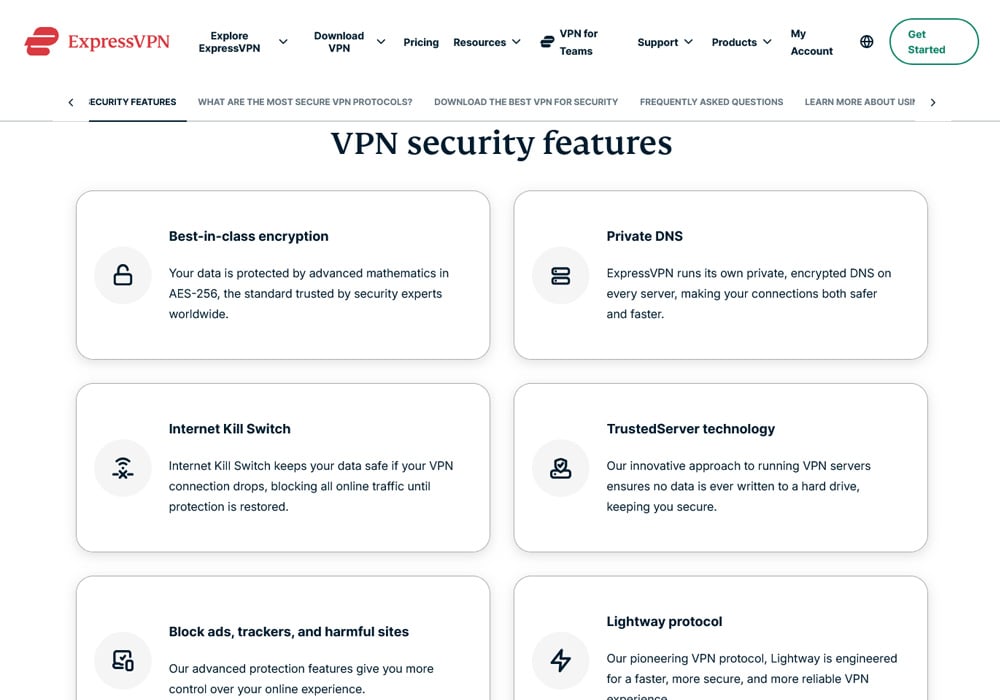Click the Get Started button
The width and height of the screenshot is (1000, 700).
point(932,41)
